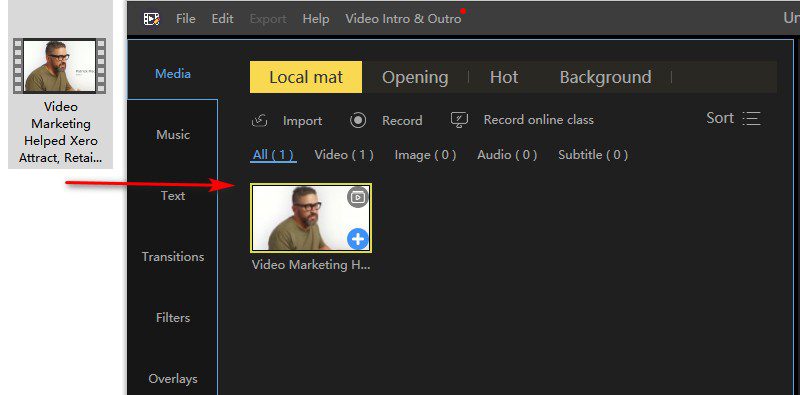Click the Record text label

coord(402,121)
